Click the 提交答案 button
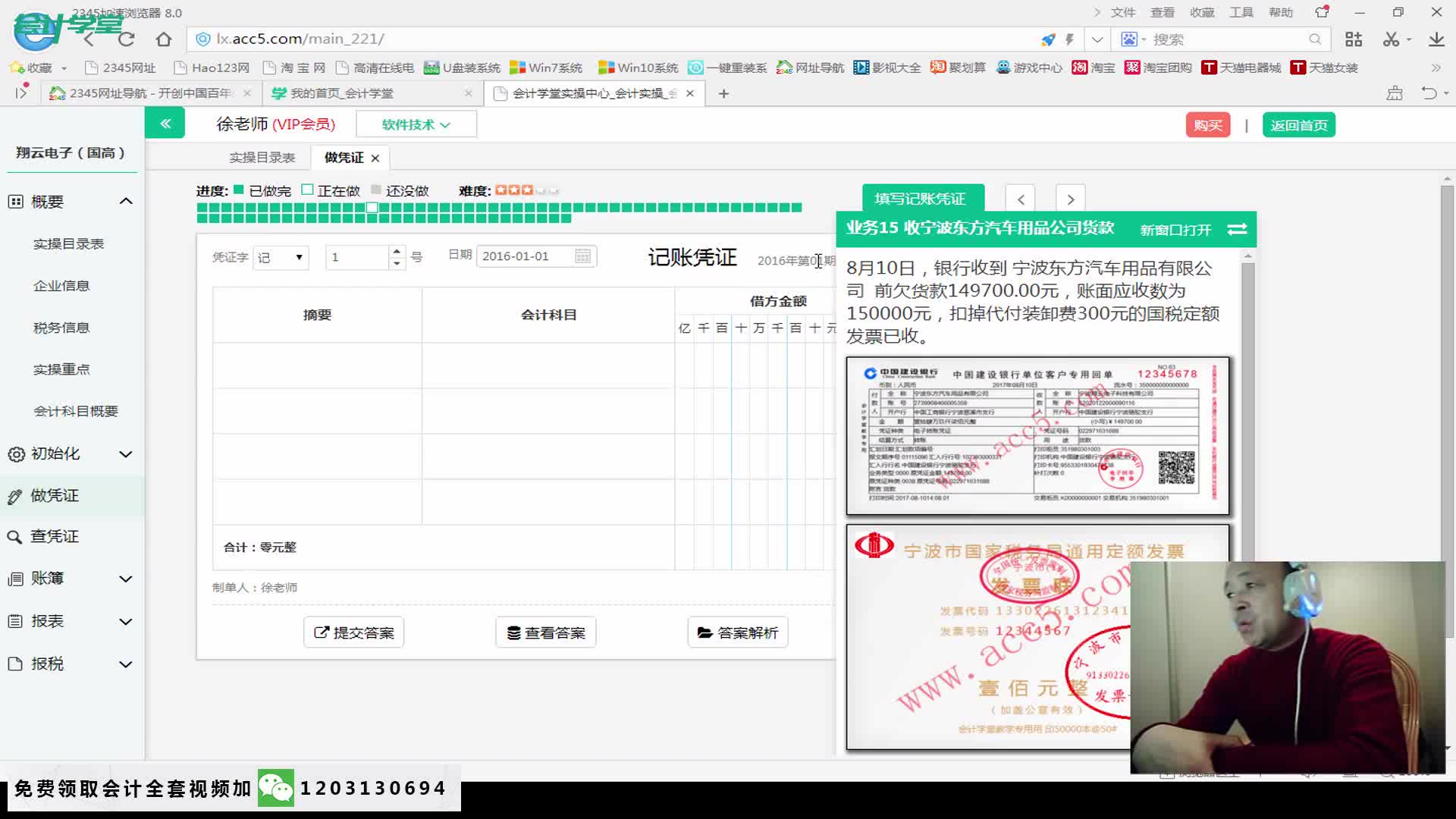This screenshot has height=819, width=1456. click(353, 632)
